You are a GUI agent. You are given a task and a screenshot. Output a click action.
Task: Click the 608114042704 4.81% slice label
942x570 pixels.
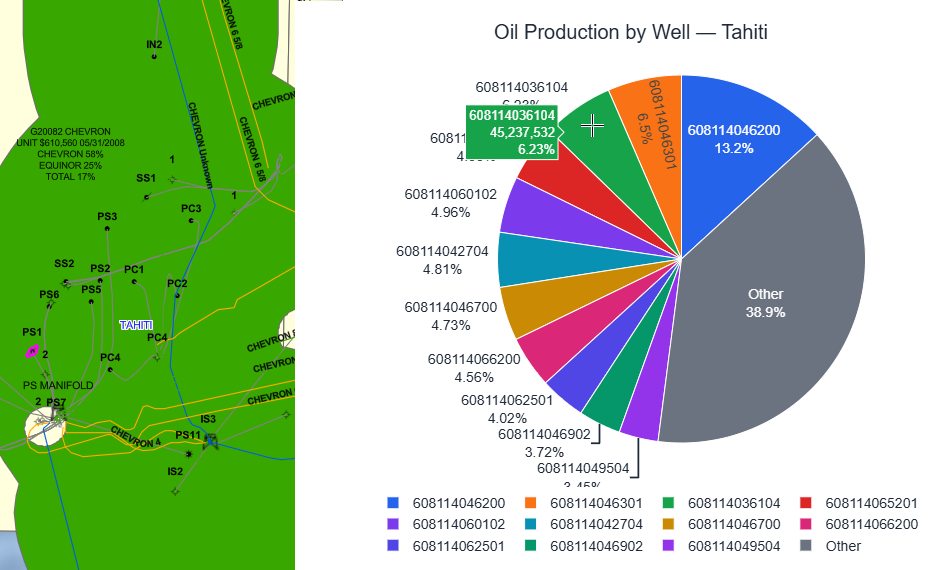tap(442, 260)
